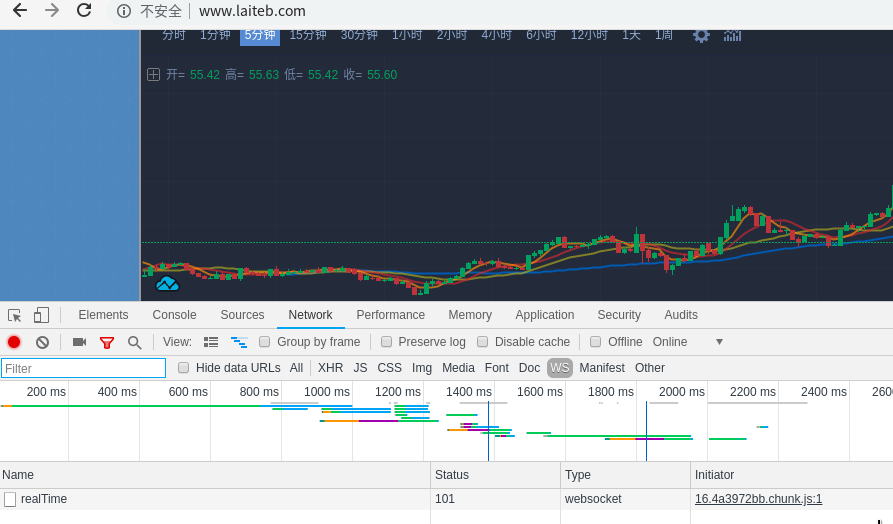Click the record network log button

tap(14, 342)
